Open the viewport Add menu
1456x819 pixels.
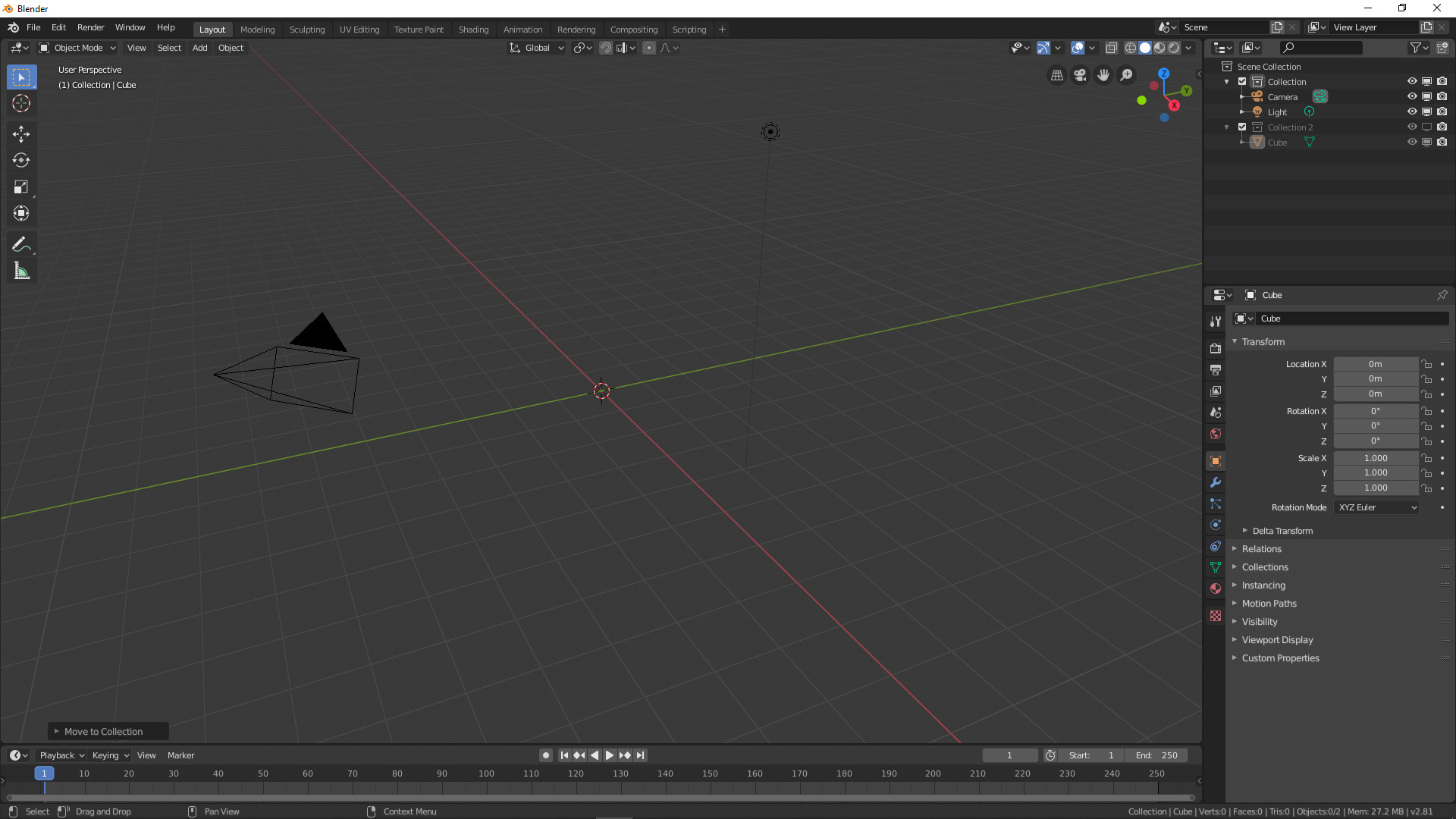pos(199,48)
